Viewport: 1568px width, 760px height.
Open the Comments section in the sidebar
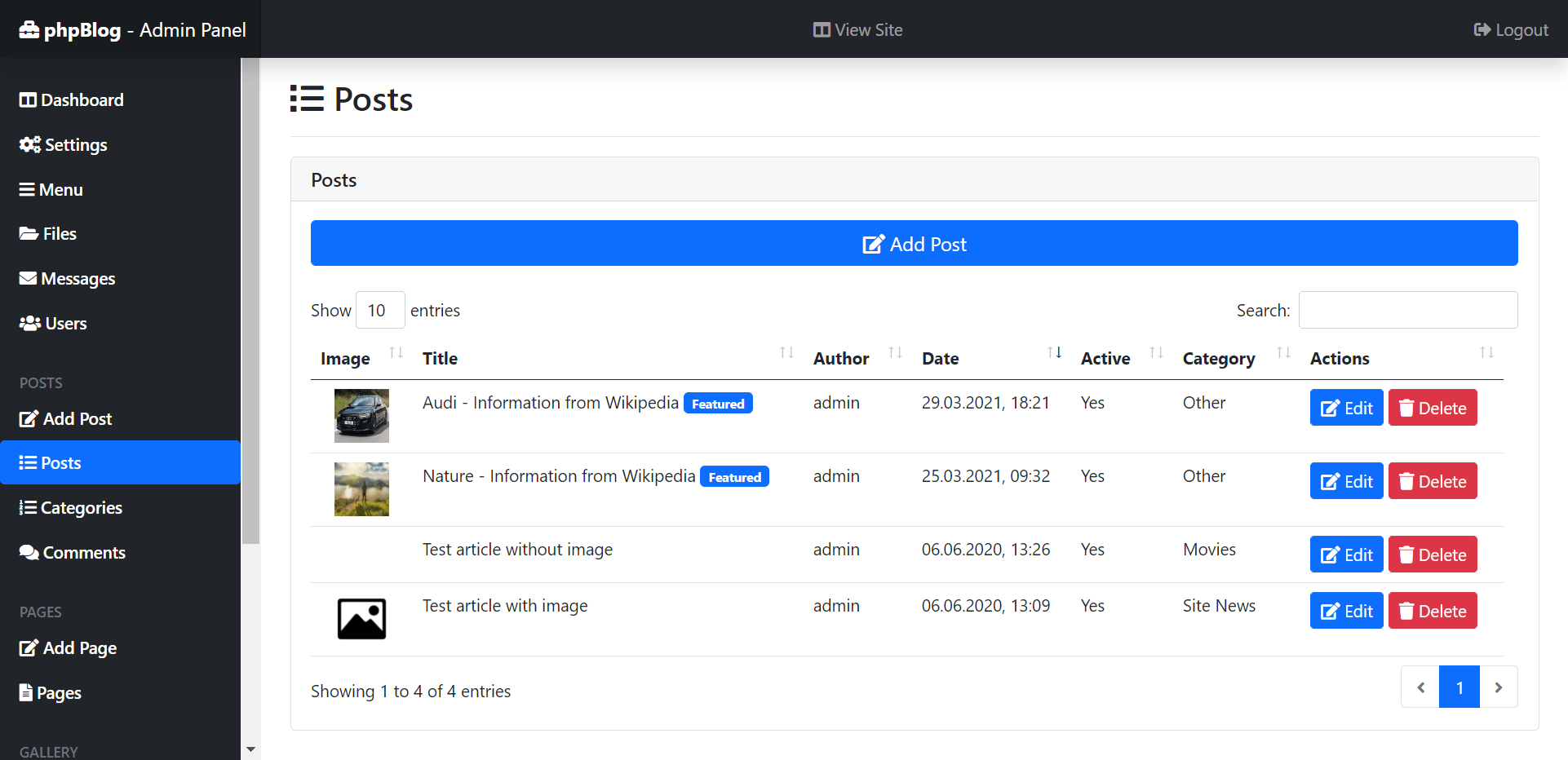coord(73,553)
